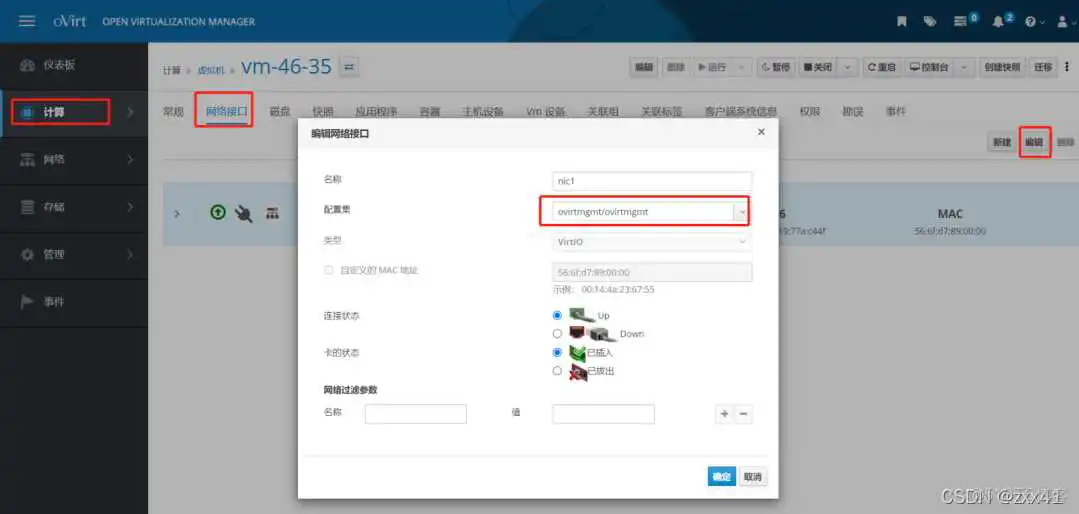
Task: Switch to the 磁盘 tab
Action: coord(280,111)
